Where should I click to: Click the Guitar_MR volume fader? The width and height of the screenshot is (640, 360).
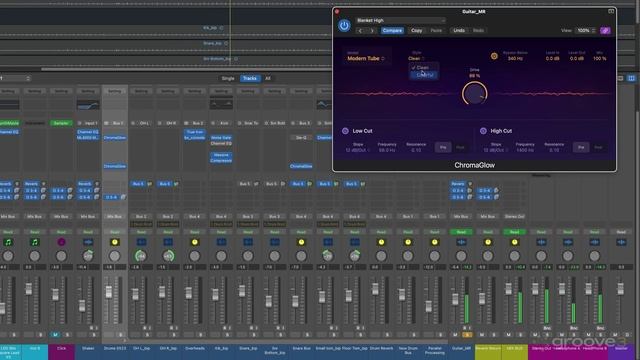(455, 299)
